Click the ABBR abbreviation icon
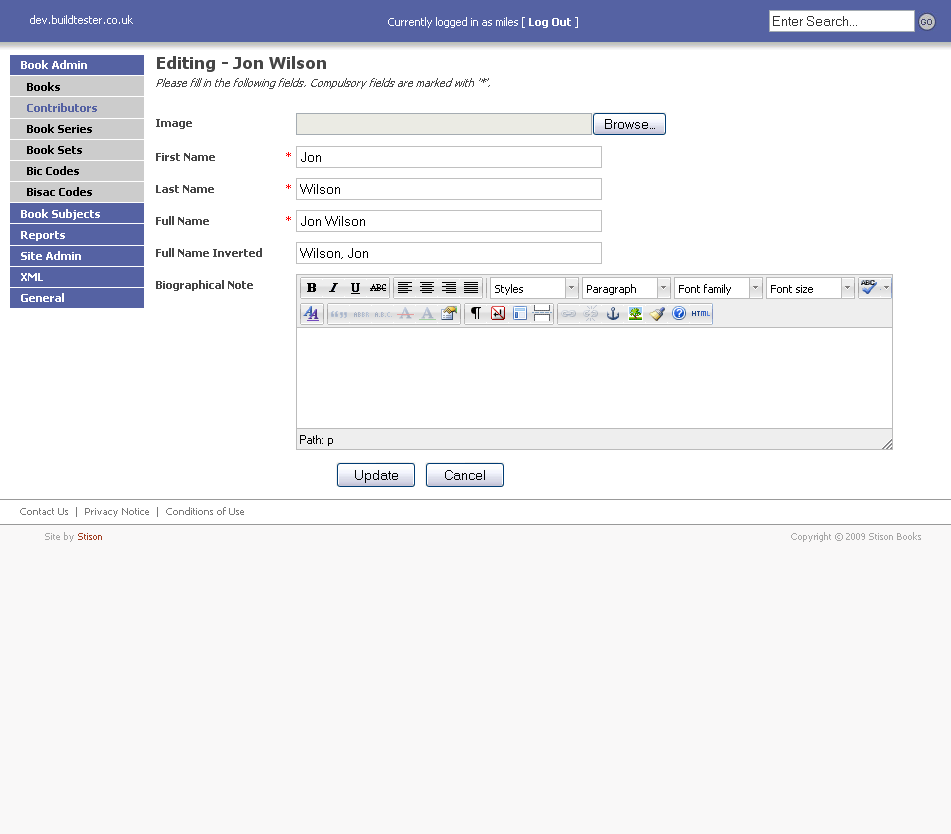The width and height of the screenshot is (951, 834). [361, 314]
